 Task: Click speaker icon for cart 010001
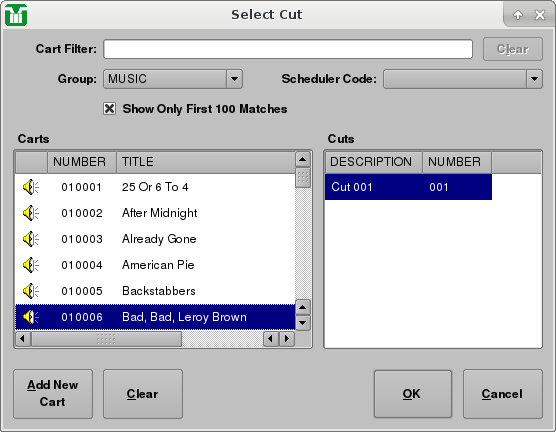31,187
